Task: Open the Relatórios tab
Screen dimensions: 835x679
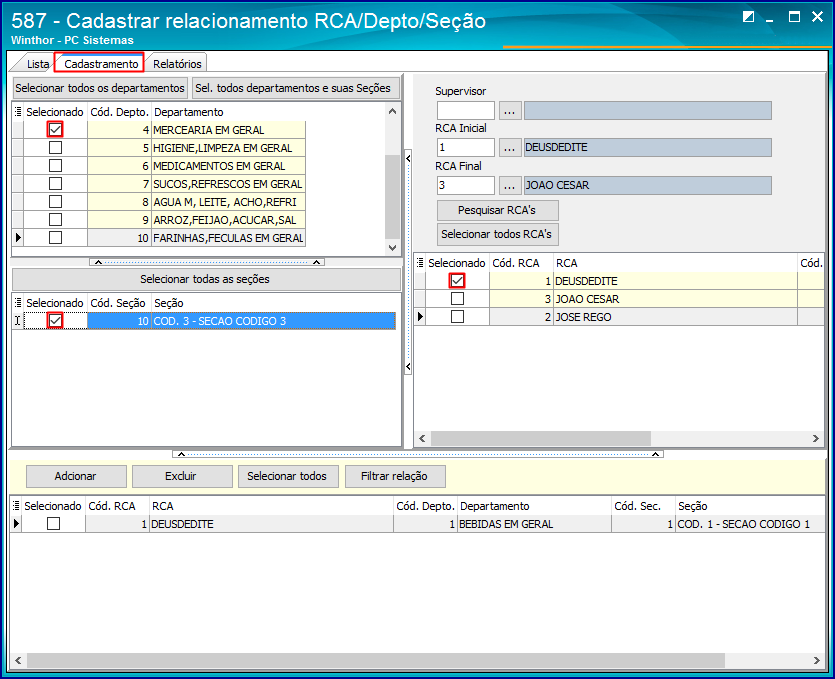Action: tap(177, 64)
